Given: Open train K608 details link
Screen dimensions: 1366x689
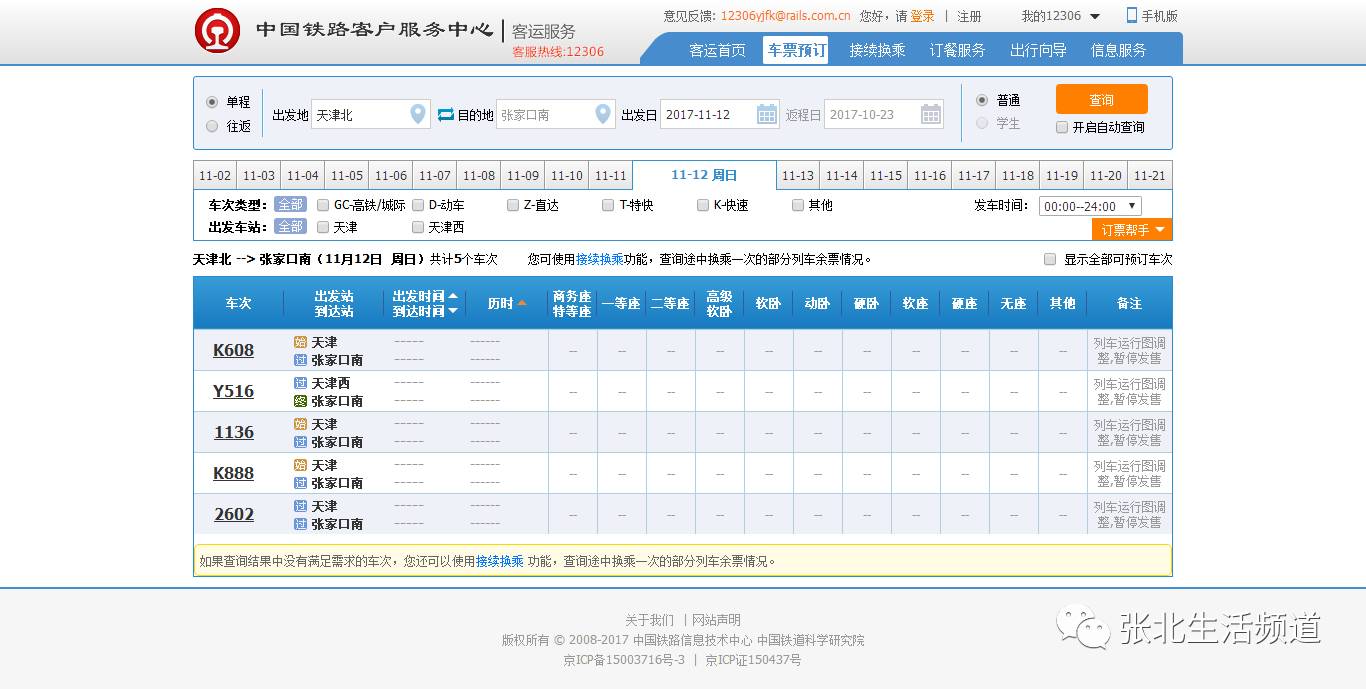Looking at the screenshot, I should pyautogui.click(x=233, y=350).
